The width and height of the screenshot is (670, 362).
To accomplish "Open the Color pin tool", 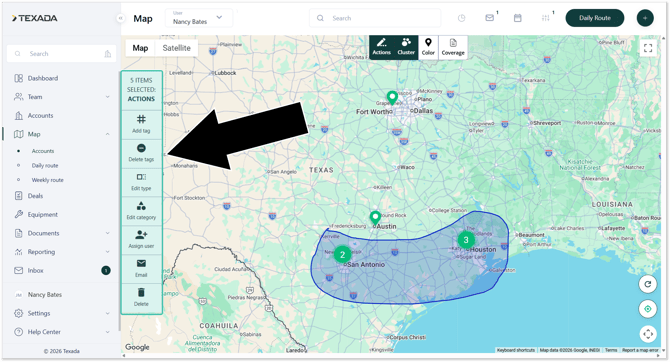I will click(x=428, y=47).
